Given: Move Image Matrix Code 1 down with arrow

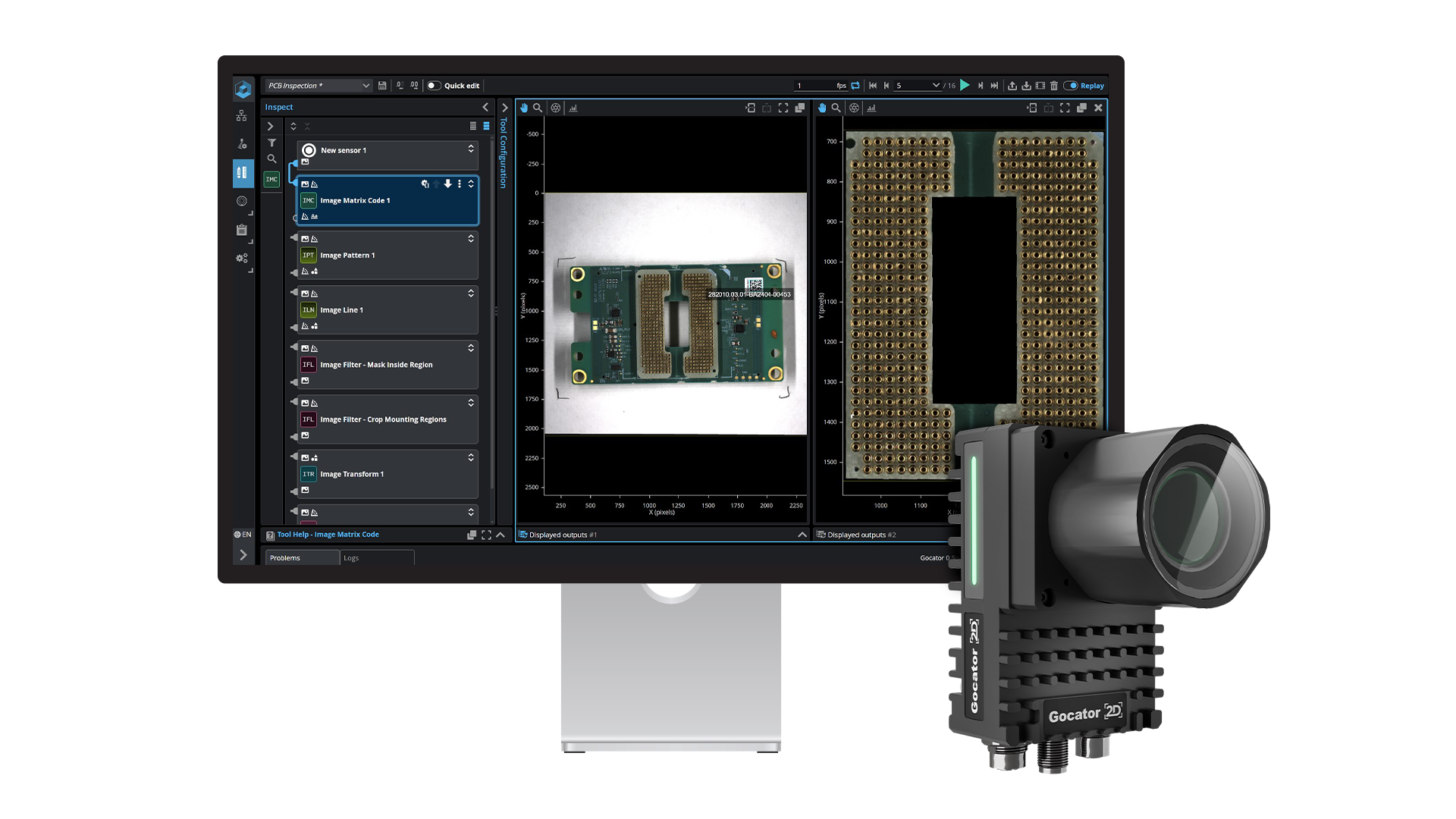Looking at the screenshot, I should click(448, 184).
